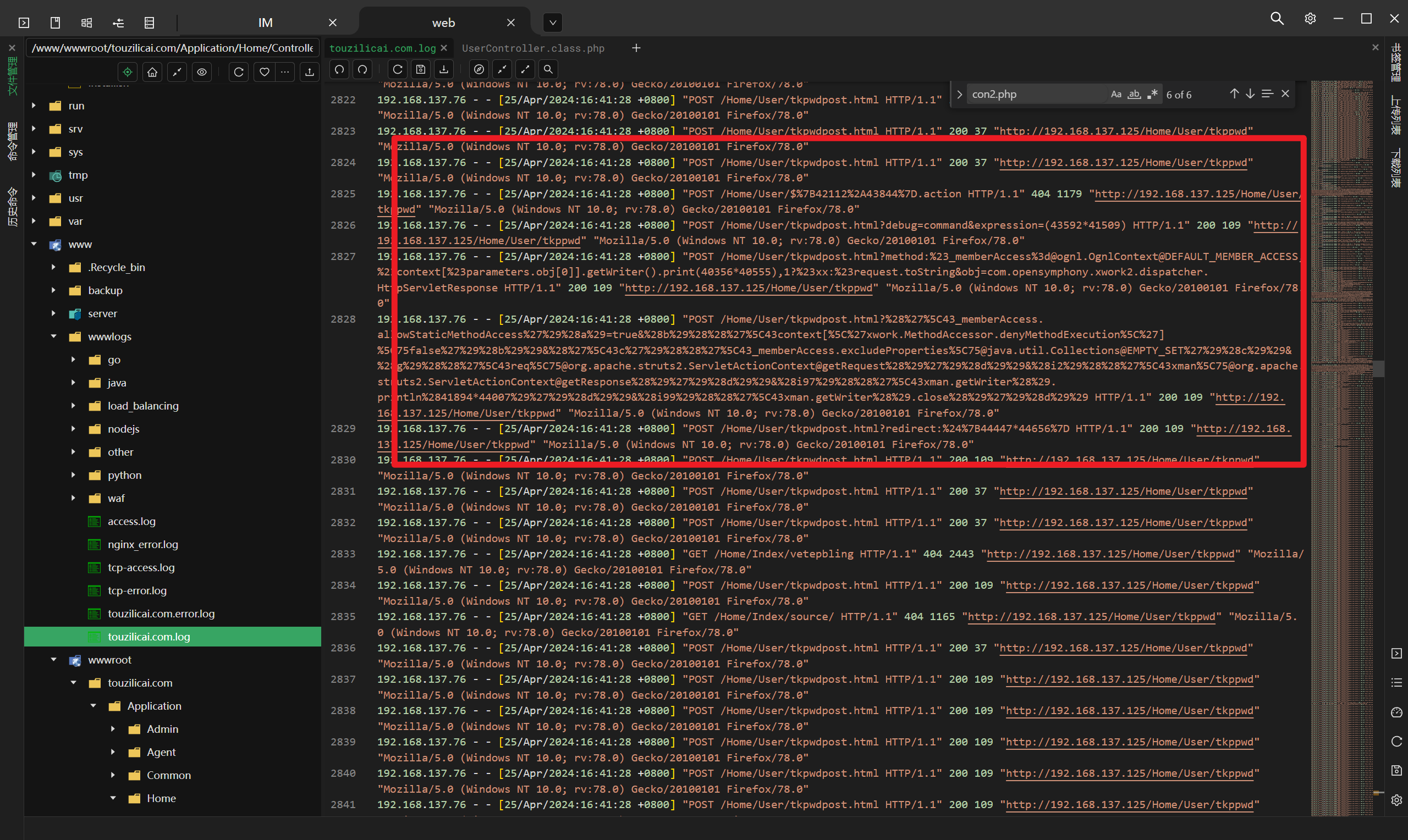This screenshot has height=840, width=1408.
Task: Collapse the wwwlogs folder
Action: coord(54,337)
